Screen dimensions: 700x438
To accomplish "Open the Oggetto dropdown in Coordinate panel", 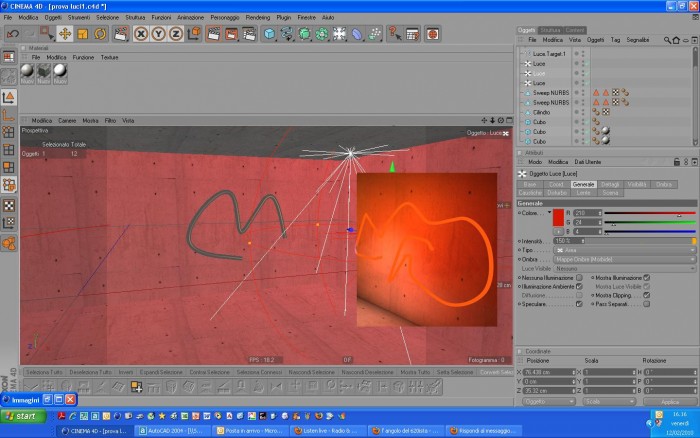I will [x=549, y=401].
